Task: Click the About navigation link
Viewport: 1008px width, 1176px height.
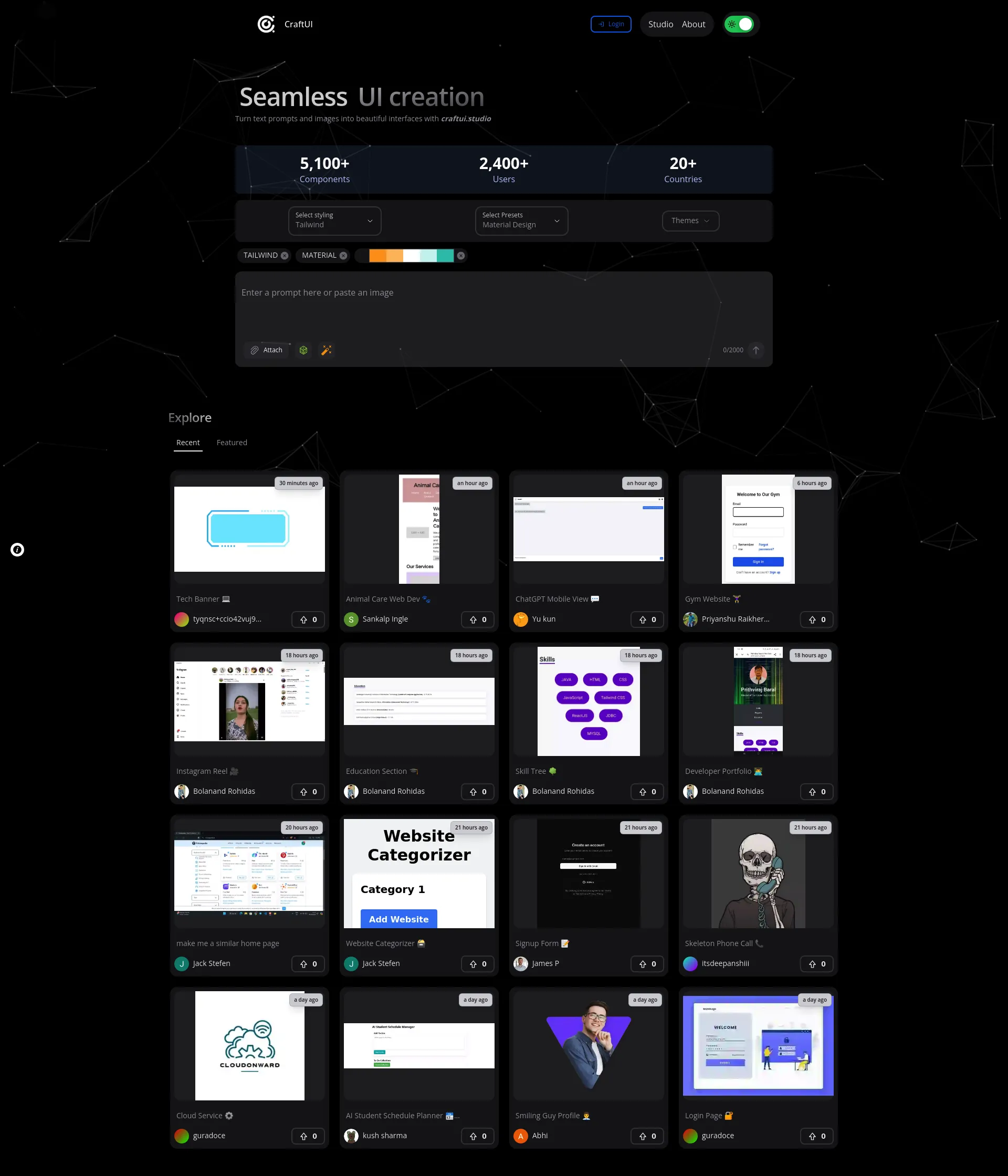Action: [x=694, y=24]
